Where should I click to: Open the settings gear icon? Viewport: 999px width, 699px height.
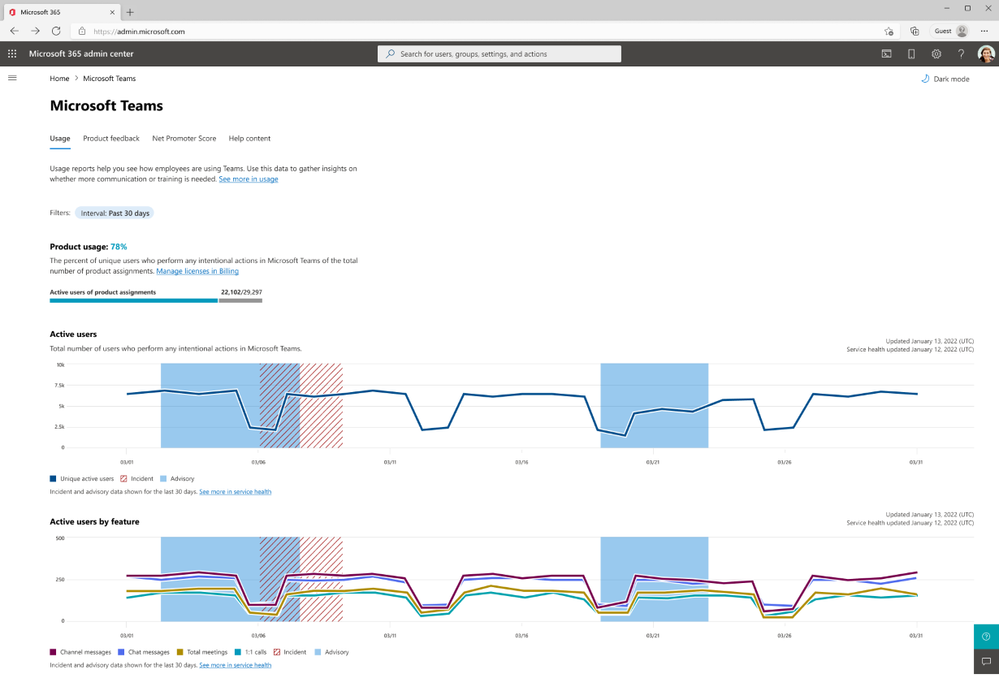point(936,54)
